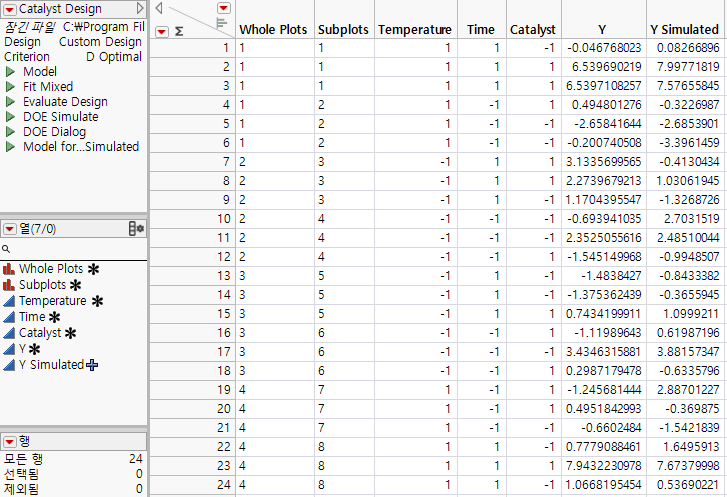Select the Y Simulated column header

tap(684, 30)
